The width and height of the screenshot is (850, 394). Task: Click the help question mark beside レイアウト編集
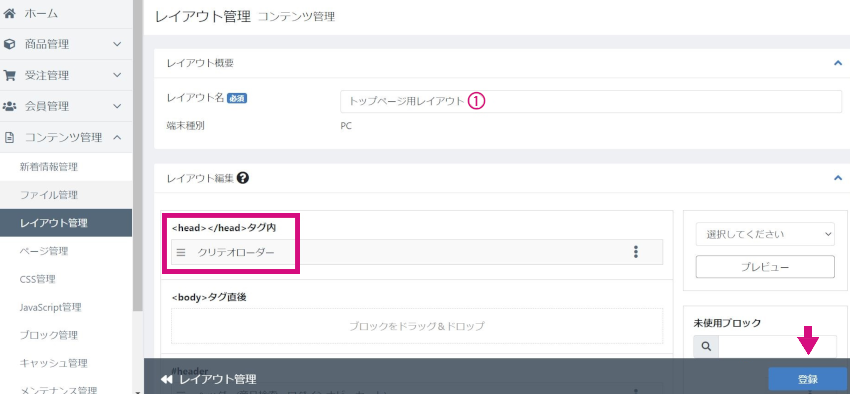click(243, 178)
